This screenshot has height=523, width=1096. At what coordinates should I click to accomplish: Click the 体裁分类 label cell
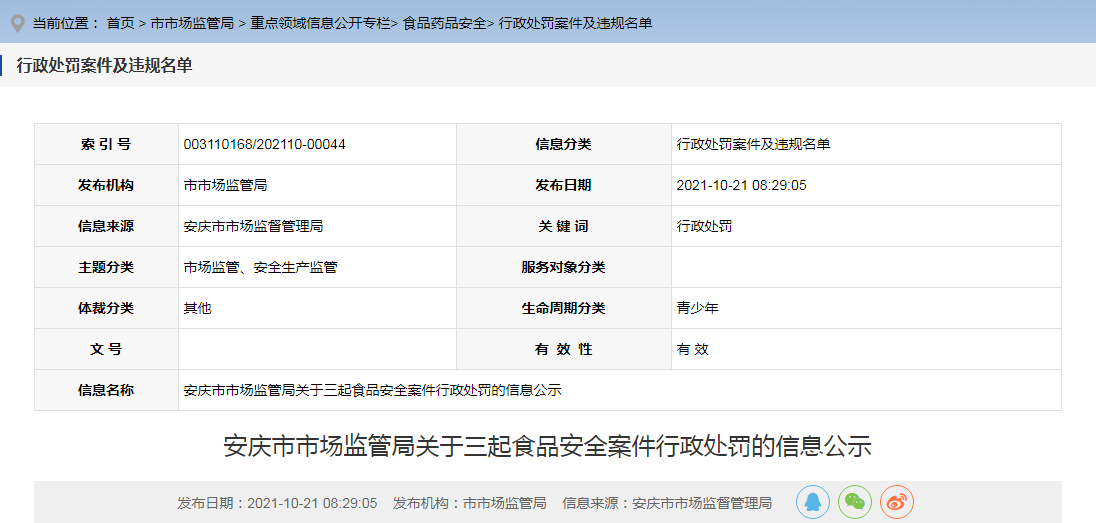[106, 308]
